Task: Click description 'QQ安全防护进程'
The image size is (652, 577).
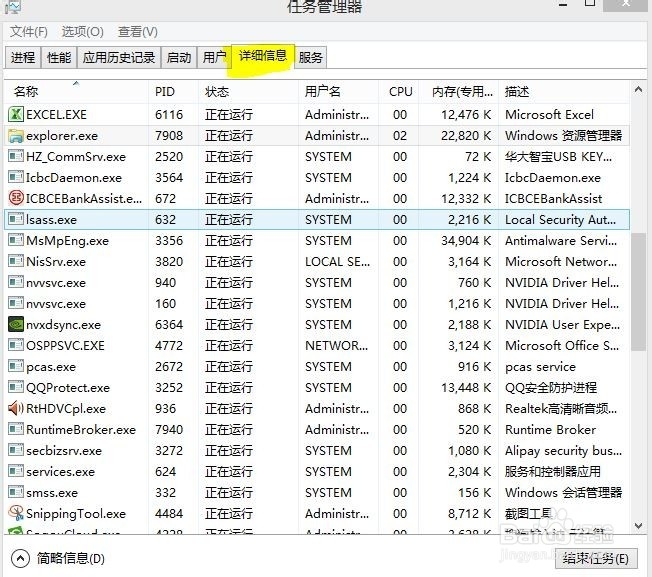Action: coord(551,387)
